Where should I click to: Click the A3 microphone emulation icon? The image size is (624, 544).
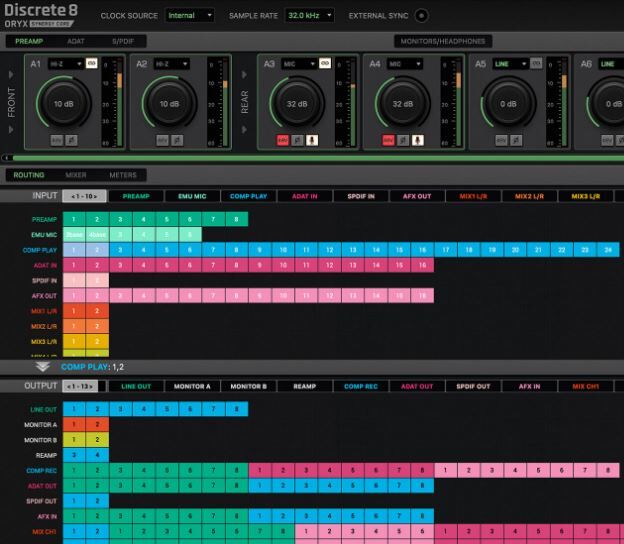[312, 141]
